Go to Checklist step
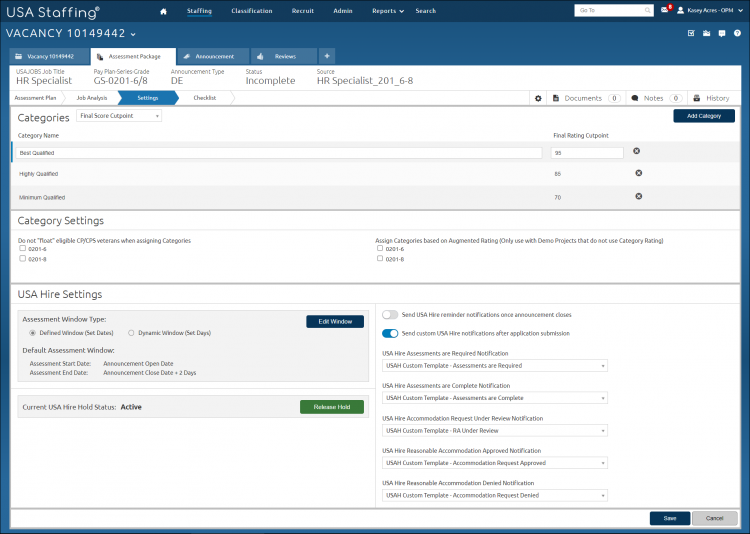 pos(205,98)
